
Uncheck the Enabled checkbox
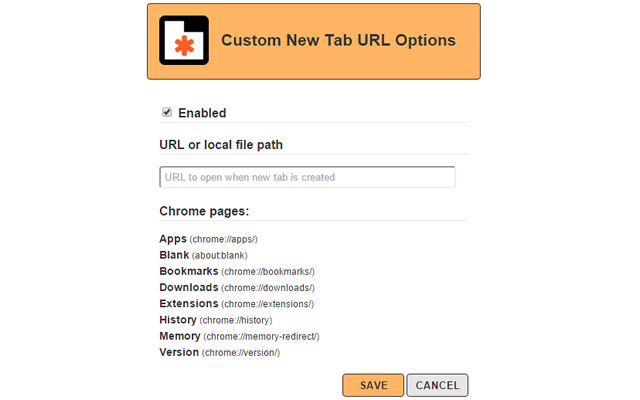coord(167,112)
